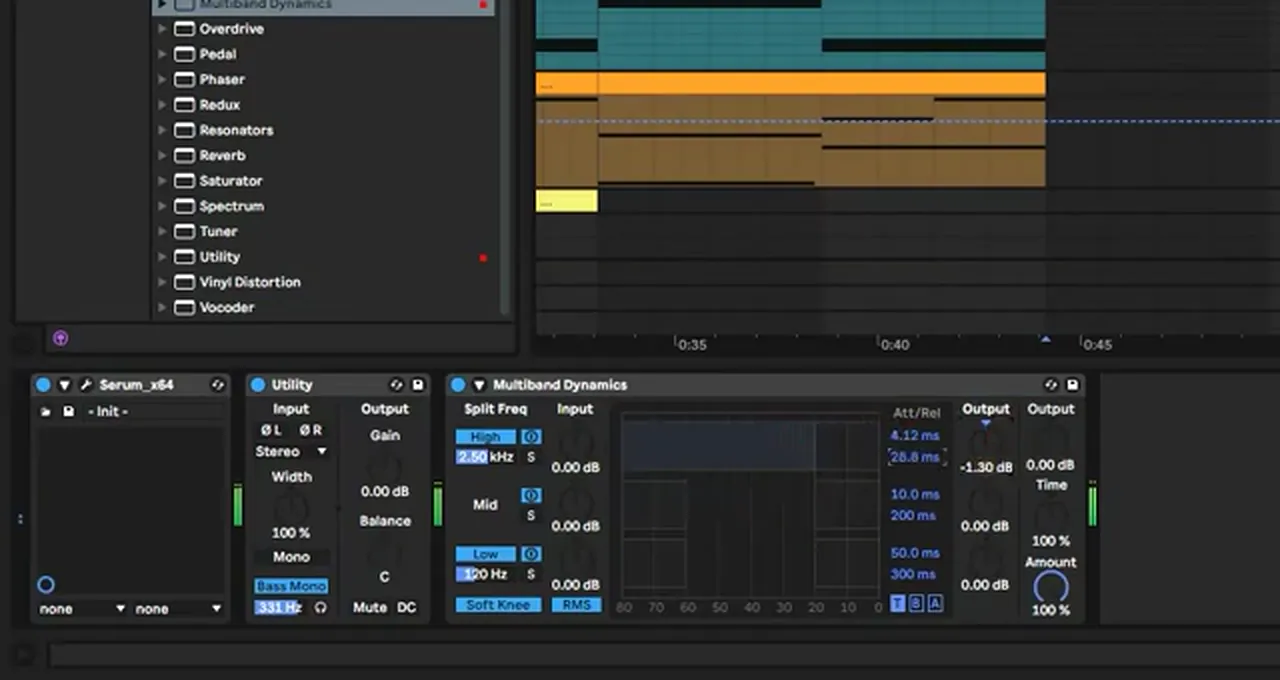Viewport: 1280px width, 680px height.
Task: Click the 2.50 kHz high split frequency field
Action: tap(486, 457)
